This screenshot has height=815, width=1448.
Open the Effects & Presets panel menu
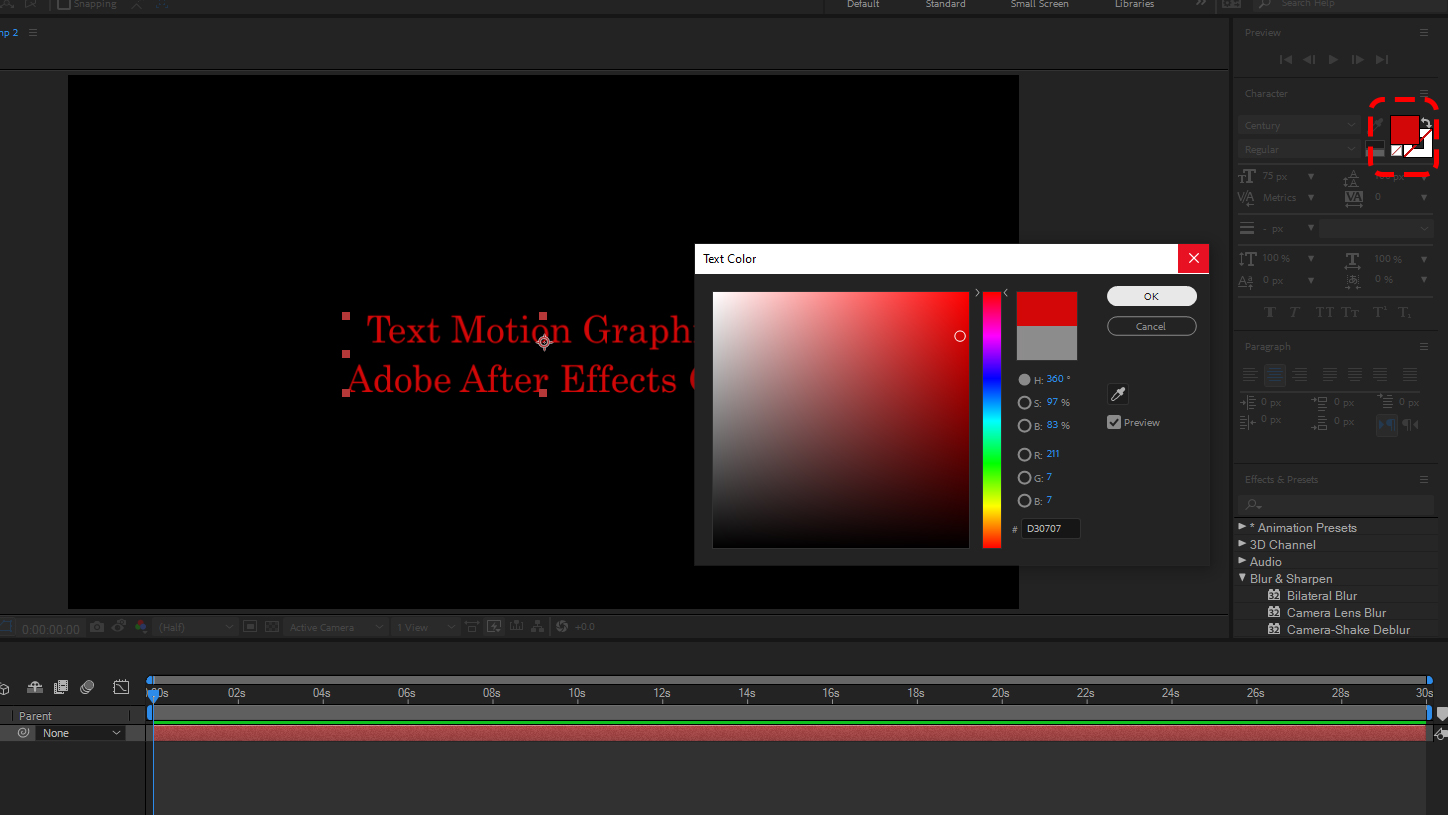click(1424, 479)
